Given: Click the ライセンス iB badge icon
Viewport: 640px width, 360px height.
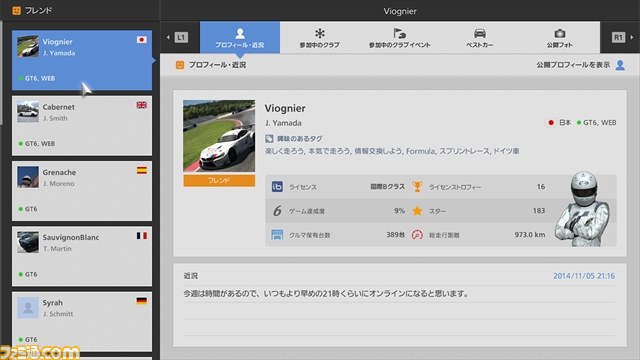Looking at the screenshot, I should click(x=277, y=187).
